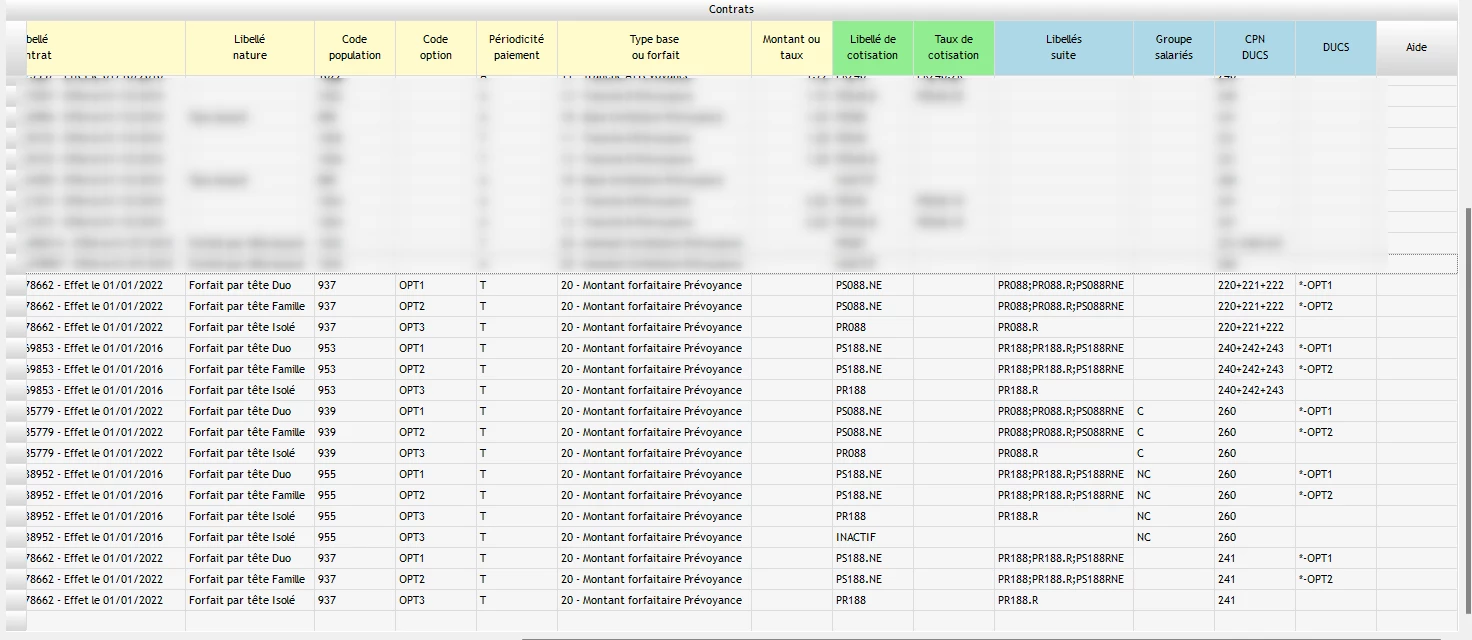
Task: Click '*-OPT1' in the 953 row
Action: pyautogui.click(x=1315, y=348)
